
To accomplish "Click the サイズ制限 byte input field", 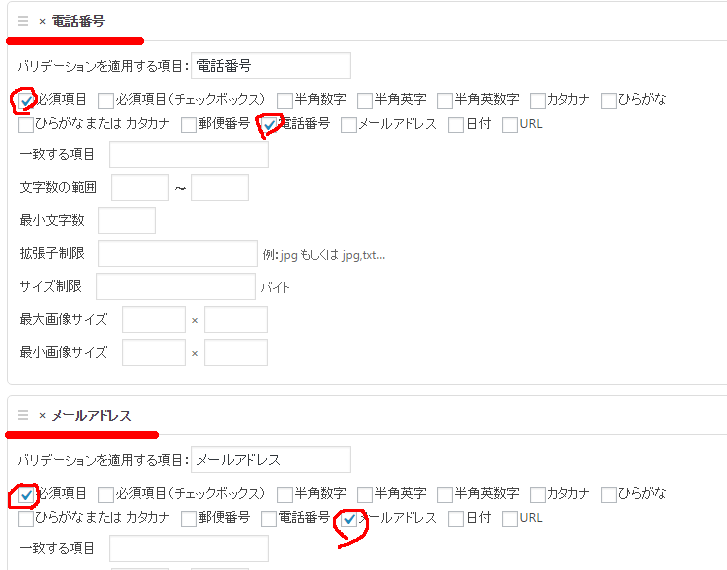I will [175, 287].
